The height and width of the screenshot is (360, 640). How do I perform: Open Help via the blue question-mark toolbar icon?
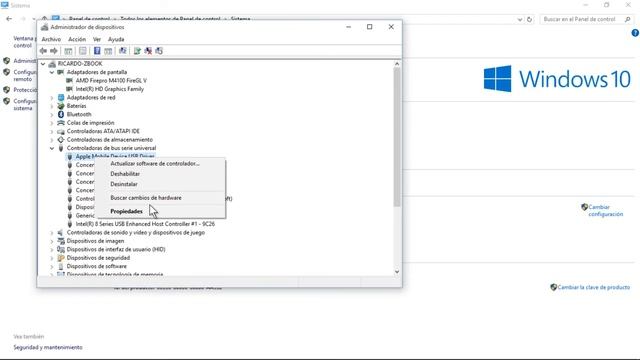(x=97, y=51)
